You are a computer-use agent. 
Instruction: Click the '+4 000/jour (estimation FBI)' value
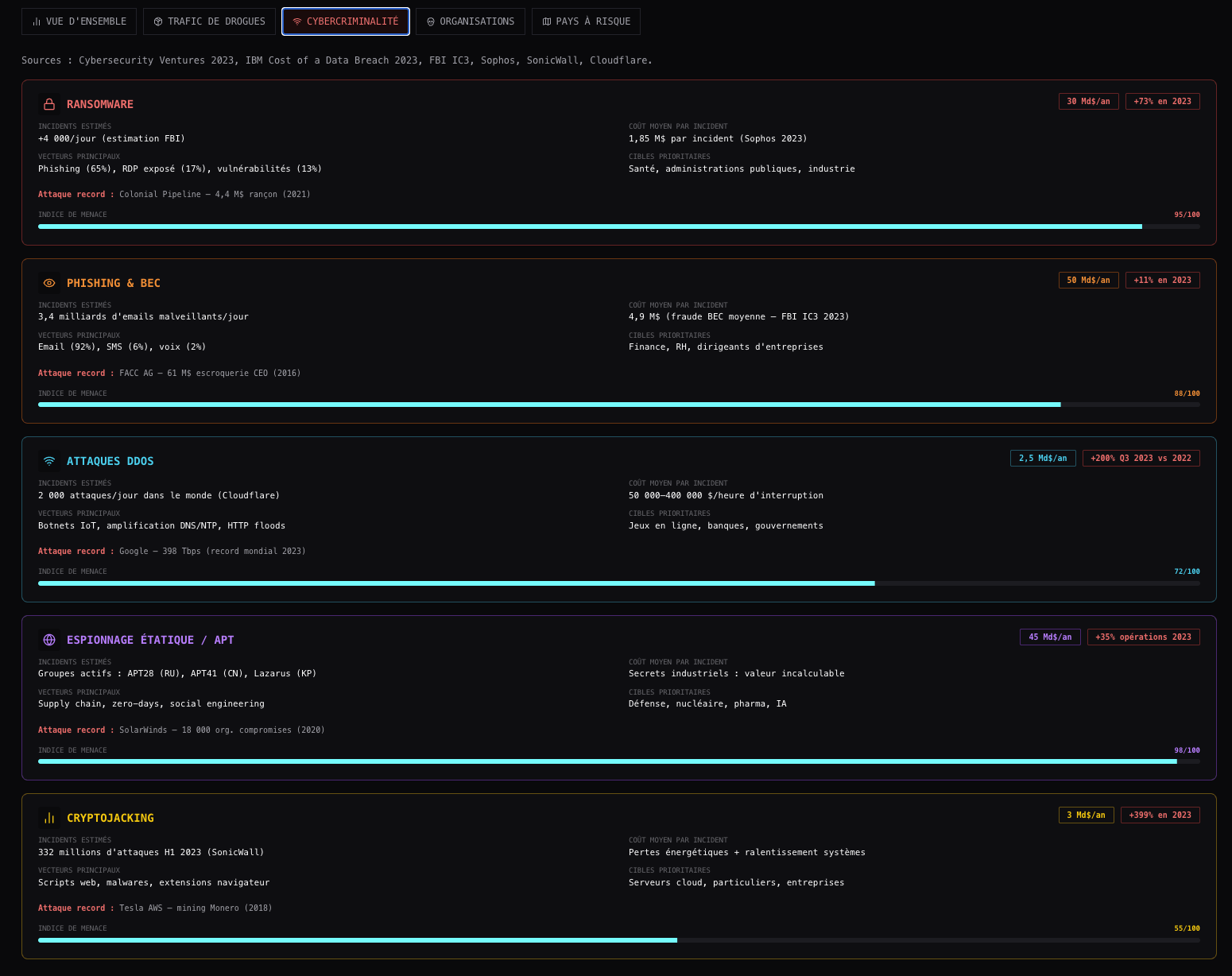point(111,138)
